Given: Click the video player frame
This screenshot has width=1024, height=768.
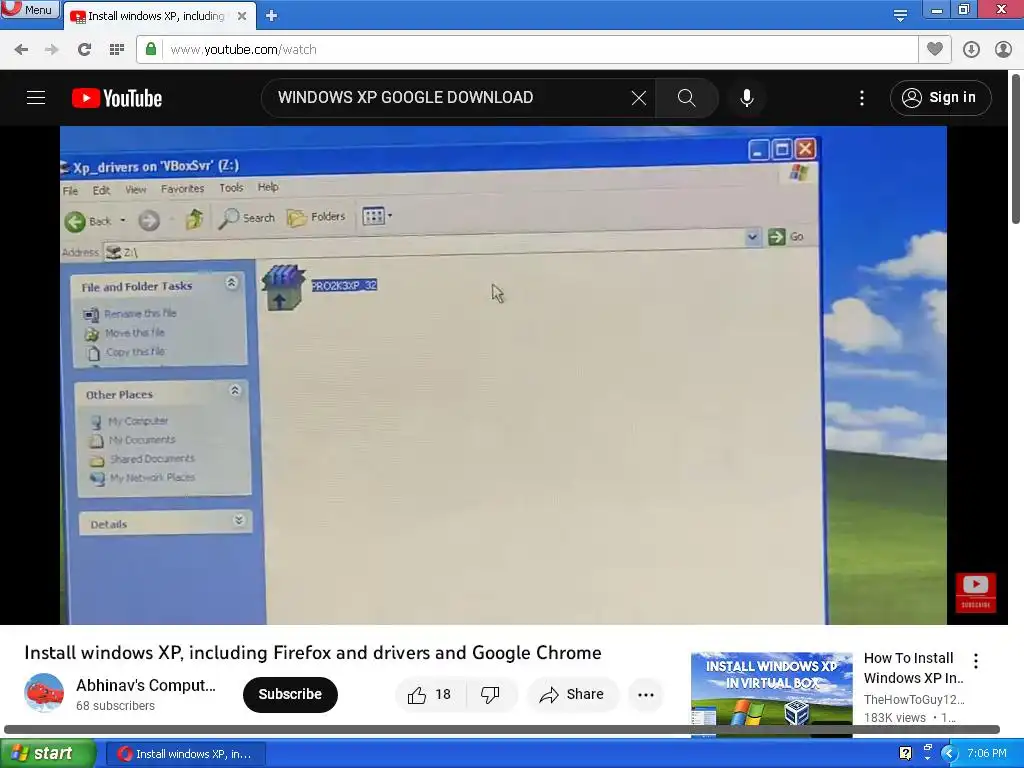Looking at the screenshot, I should (x=503, y=375).
